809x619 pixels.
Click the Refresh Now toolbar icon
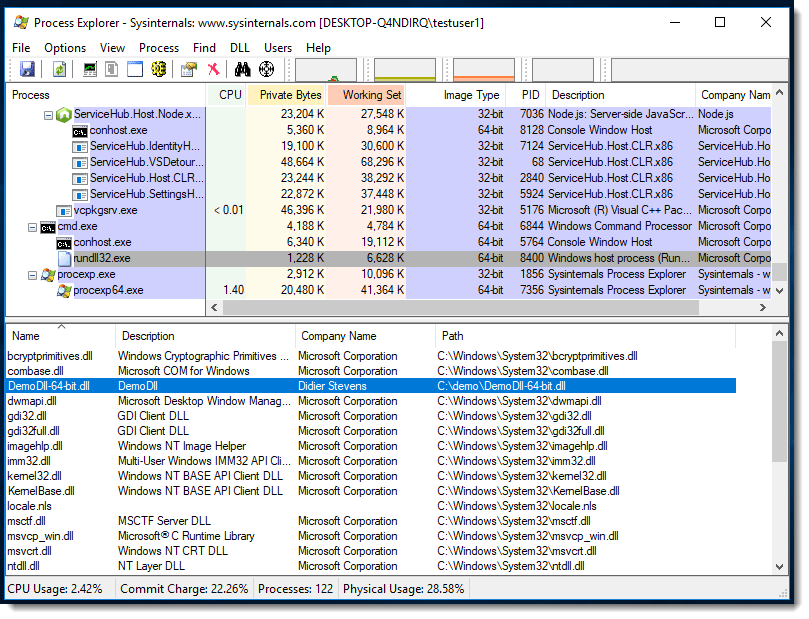click(59, 69)
